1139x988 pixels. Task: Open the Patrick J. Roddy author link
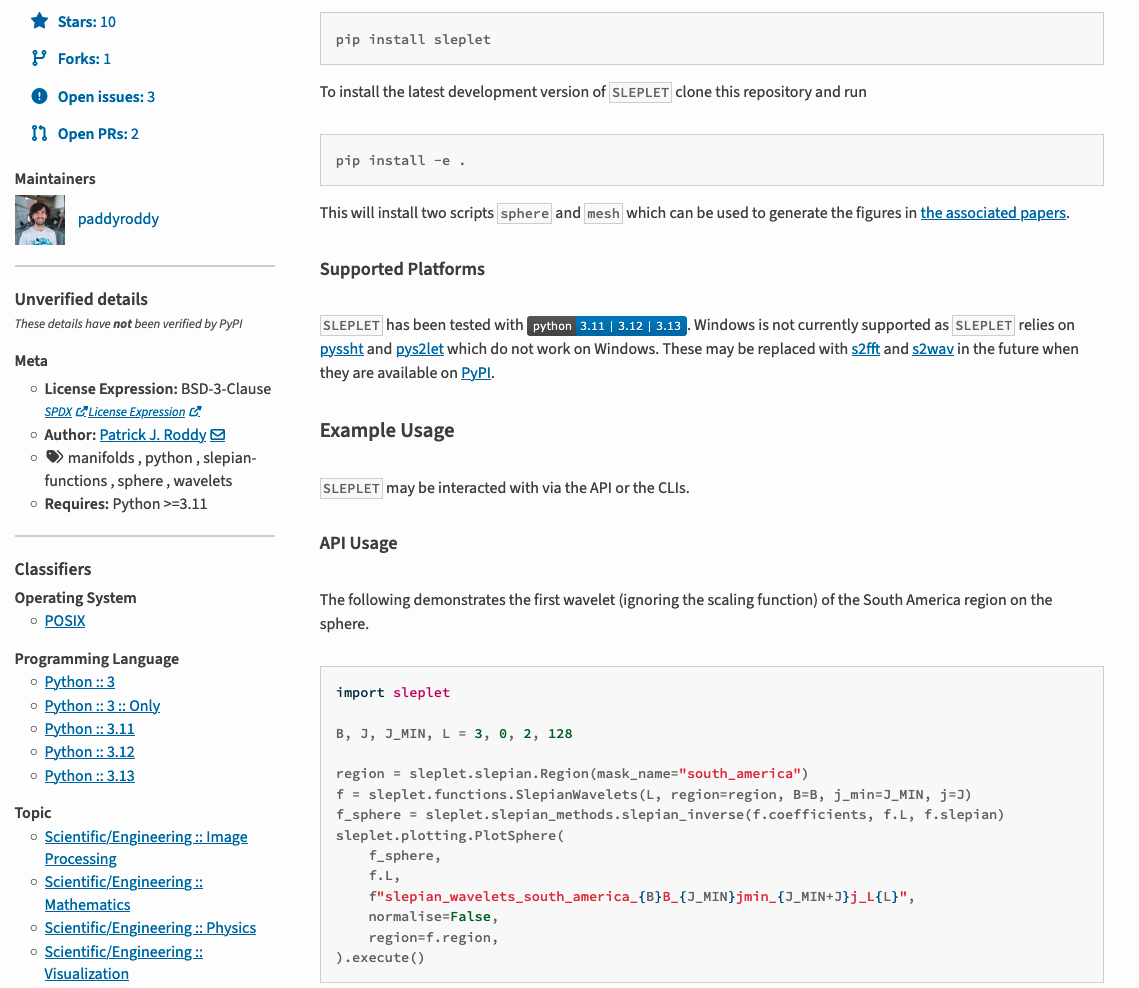150,434
